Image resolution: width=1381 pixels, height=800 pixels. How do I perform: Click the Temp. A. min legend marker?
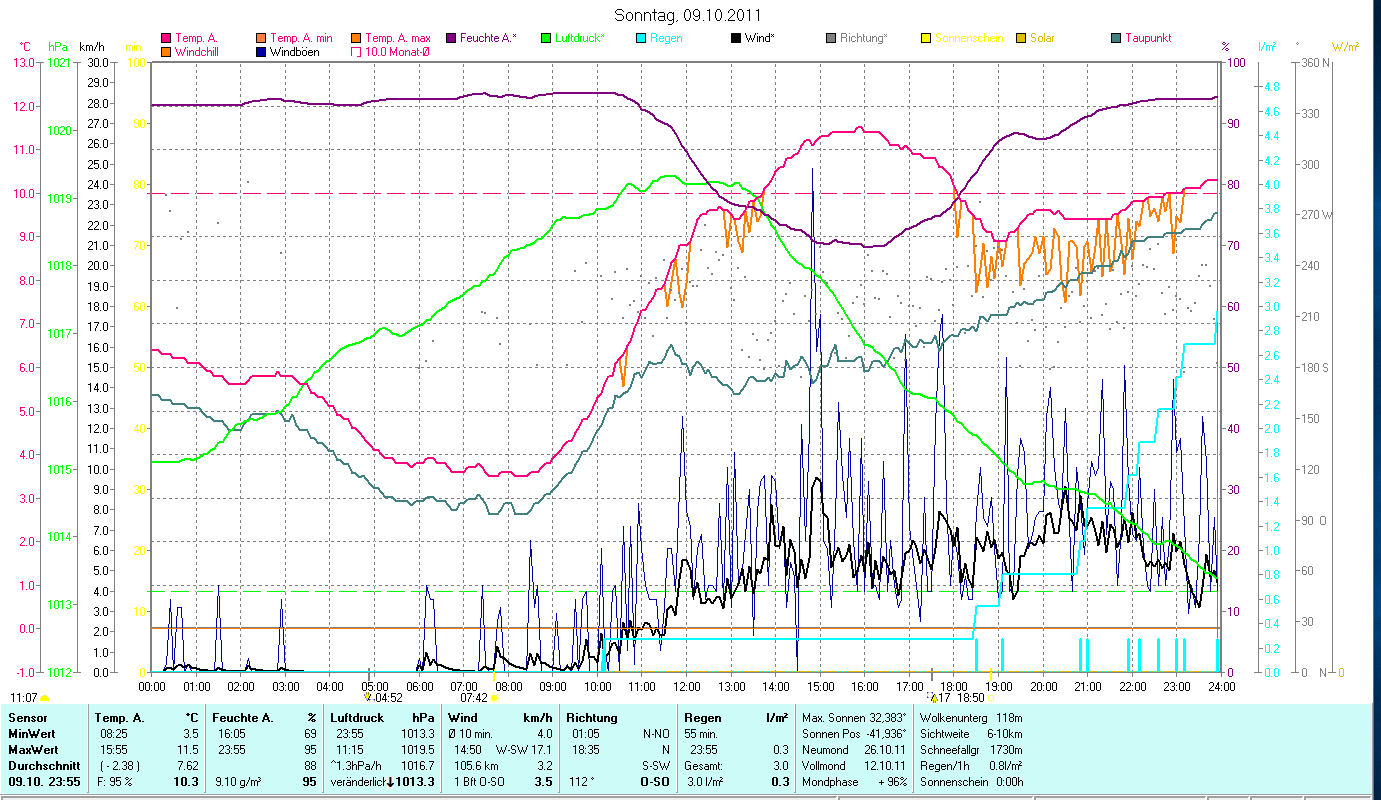click(262, 38)
